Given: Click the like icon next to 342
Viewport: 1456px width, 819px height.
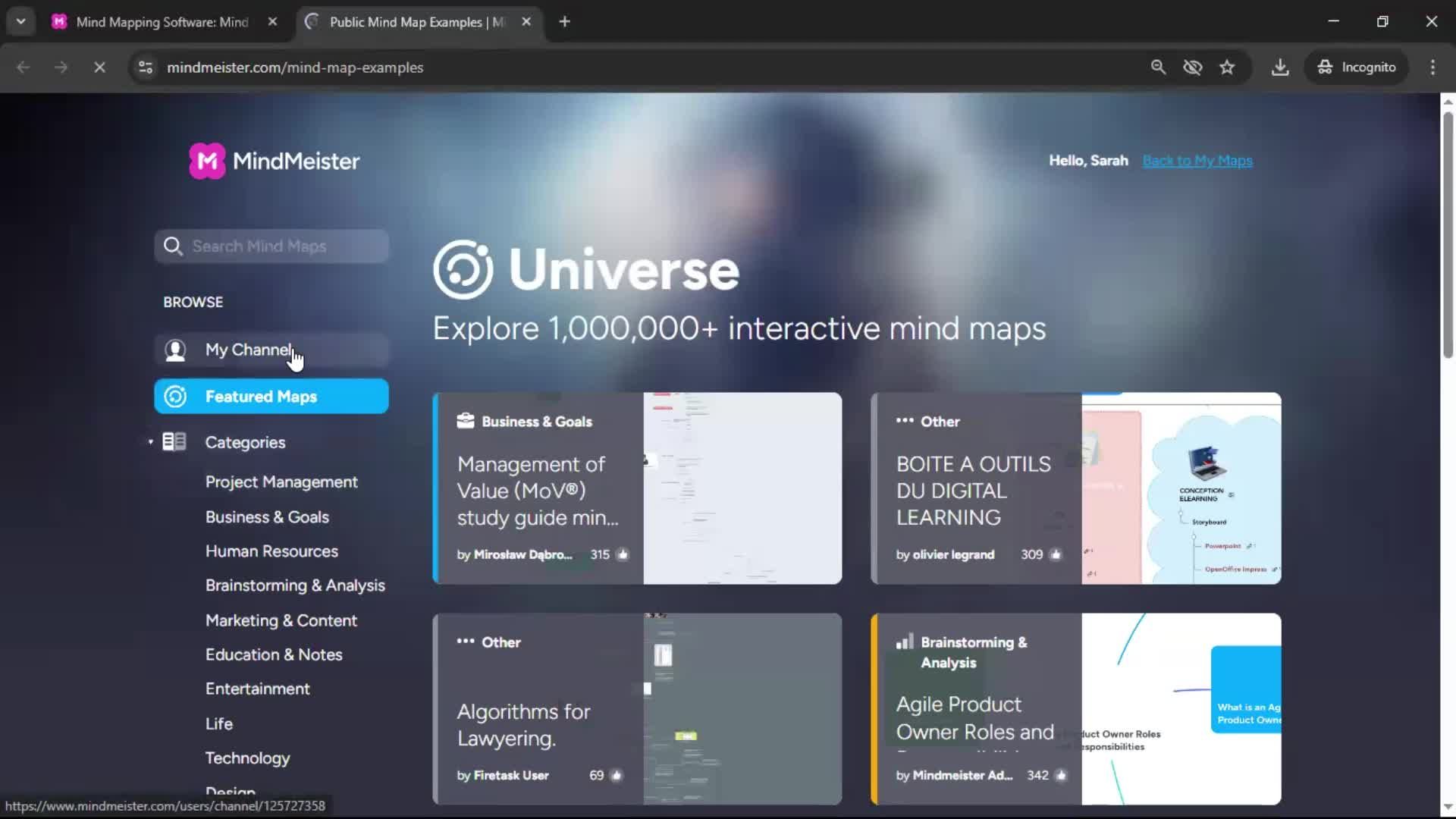Looking at the screenshot, I should pyautogui.click(x=1061, y=775).
